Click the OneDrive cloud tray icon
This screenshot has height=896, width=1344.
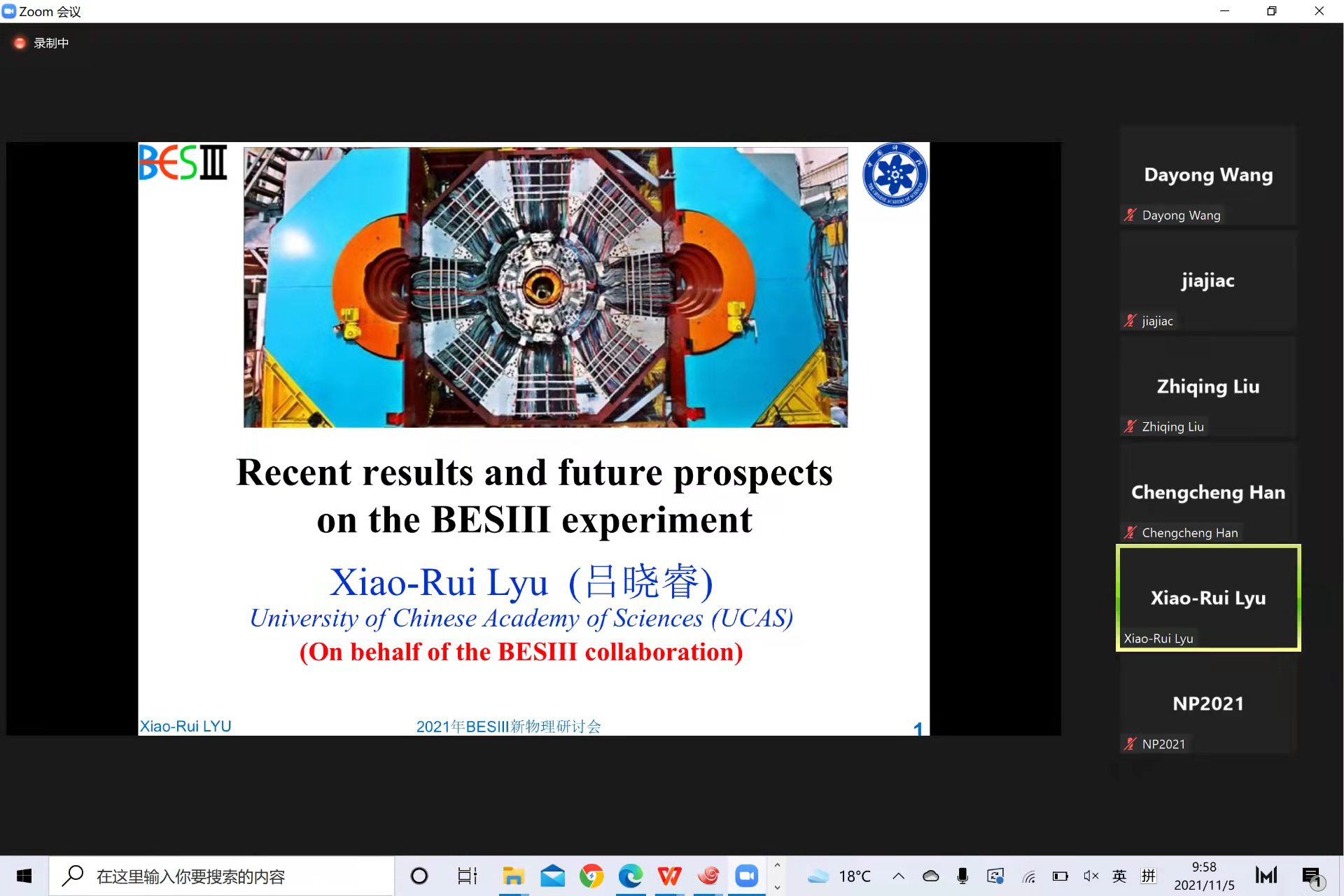931,876
